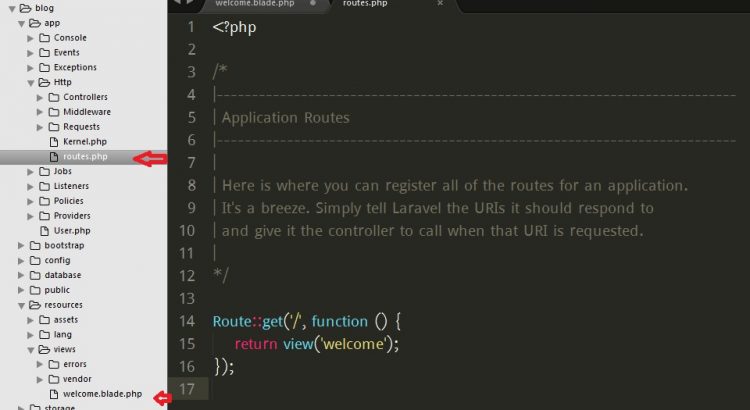Expand the Middleware folder
The width and height of the screenshot is (750, 410).
tap(40, 112)
